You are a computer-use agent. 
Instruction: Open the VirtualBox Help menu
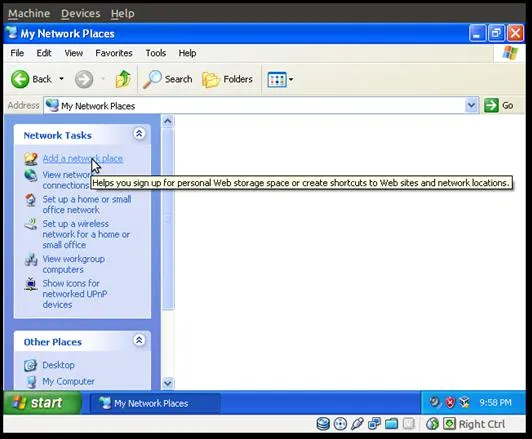click(122, 13)
